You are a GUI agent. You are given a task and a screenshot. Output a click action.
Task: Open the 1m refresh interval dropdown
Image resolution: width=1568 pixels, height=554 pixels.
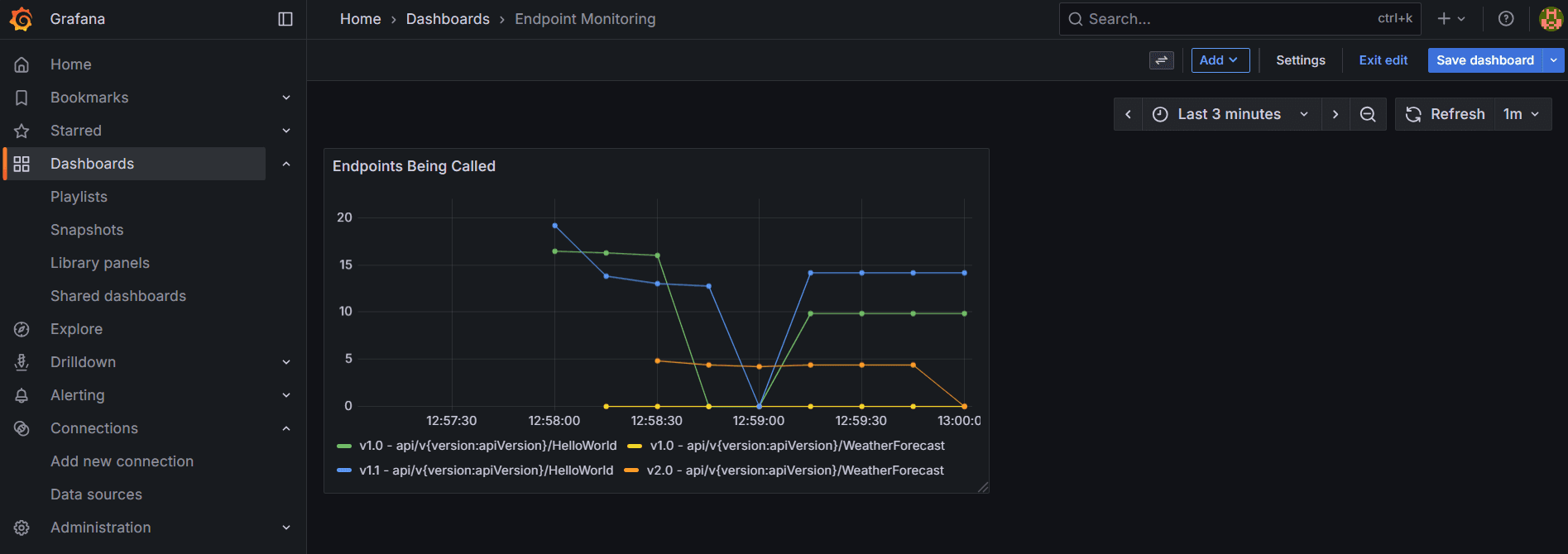(x=1522, y=114)
